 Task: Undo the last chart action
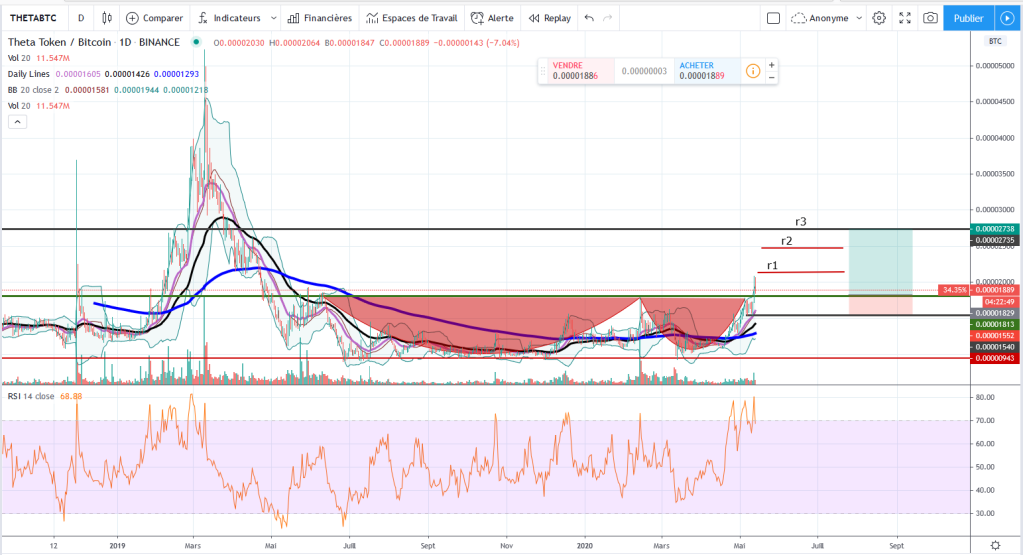(x=589, y=18)
